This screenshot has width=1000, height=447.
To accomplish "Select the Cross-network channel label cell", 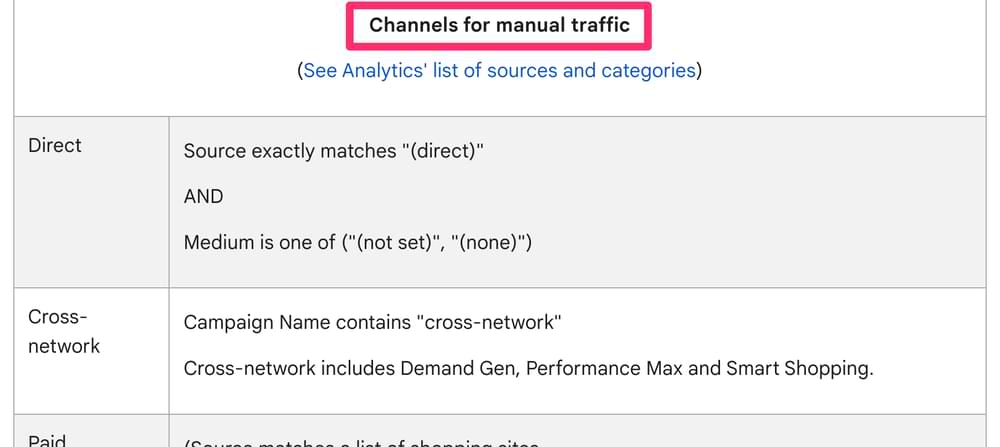I will coord(91,351).
